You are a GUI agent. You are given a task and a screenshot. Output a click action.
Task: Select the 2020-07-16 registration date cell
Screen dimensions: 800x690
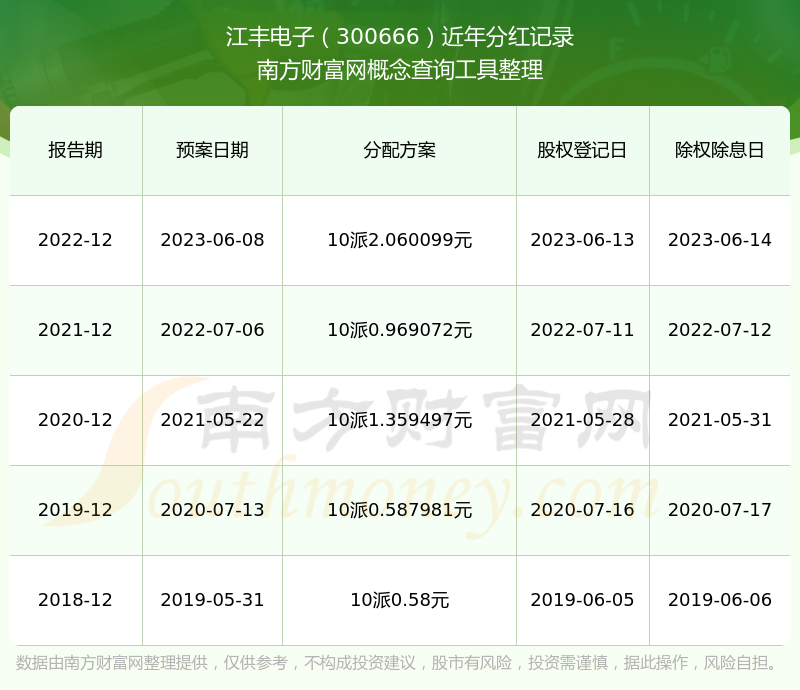pyautogui.click(x=583, y=510)
